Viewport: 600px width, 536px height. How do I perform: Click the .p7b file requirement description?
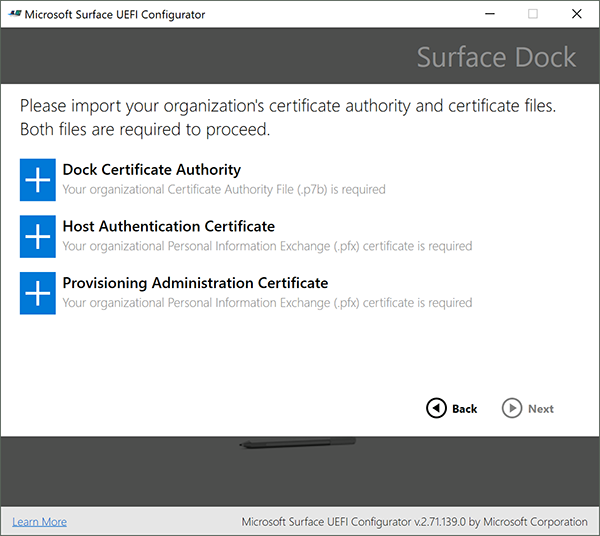click(223, 189)
